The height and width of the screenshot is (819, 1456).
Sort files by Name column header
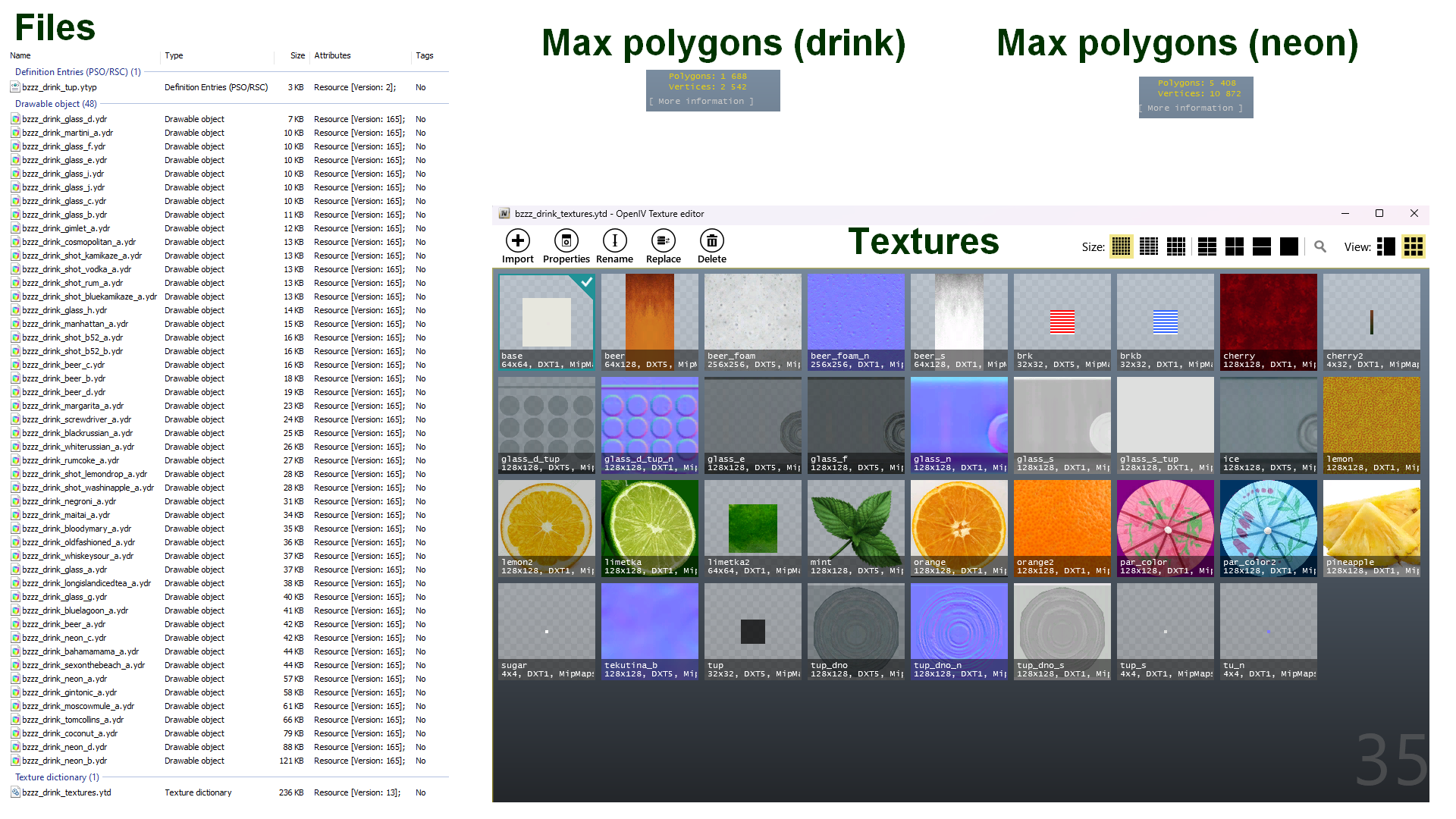[x=20, y=55]
